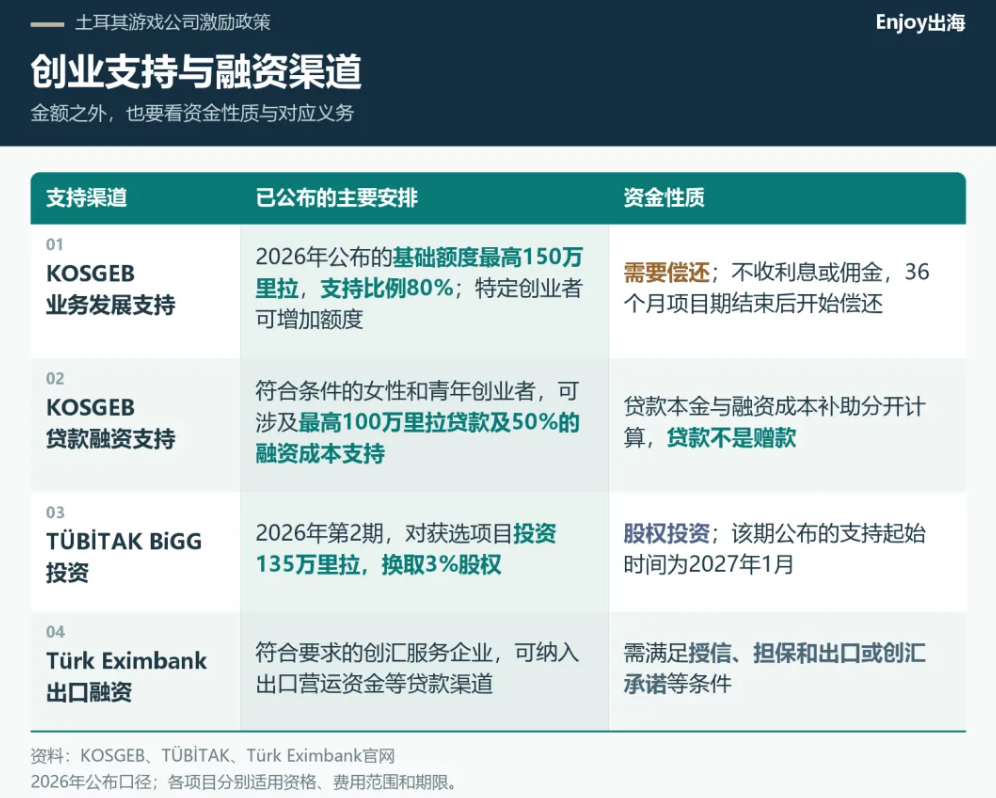Select the subtitle '金额之外，也要看资金性质与对应义务'
The image size is (996, 798).
(192, 113)
